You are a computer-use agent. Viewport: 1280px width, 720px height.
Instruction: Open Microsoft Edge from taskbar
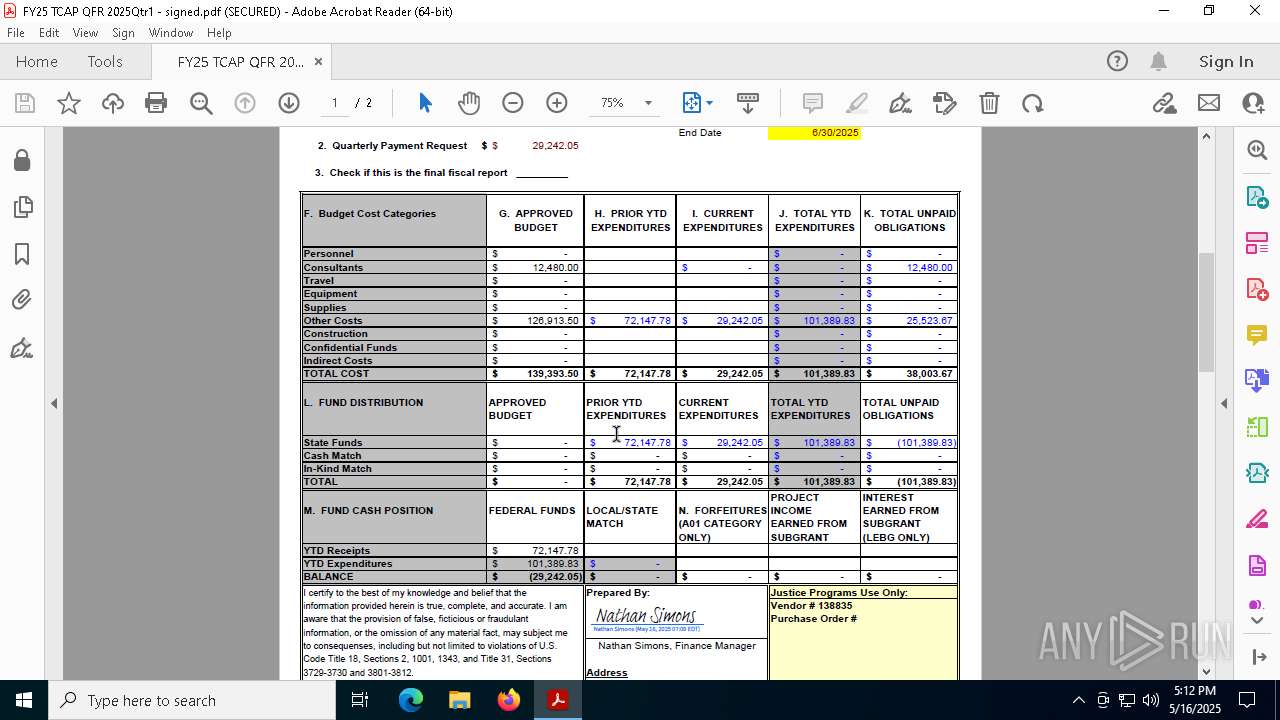click(411, 700)
